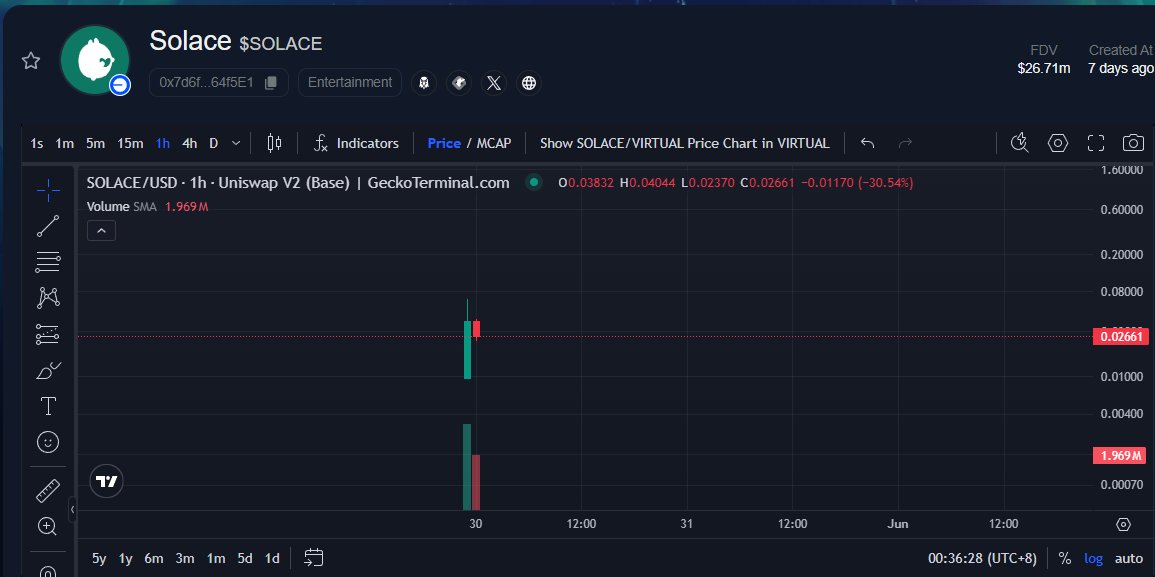Open timezone menu at 00:36:28 (UTC+8)
Viewport: 1155px width, 577px height.
[982, 559]
